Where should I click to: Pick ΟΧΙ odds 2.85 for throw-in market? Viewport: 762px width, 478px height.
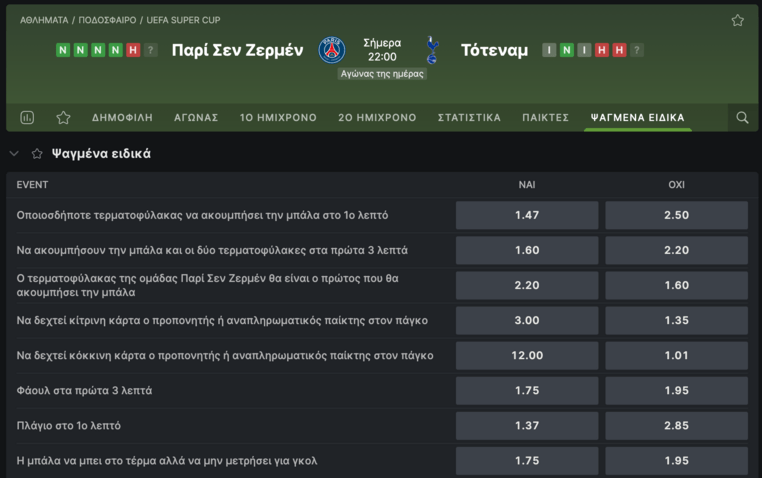pos(676,425)
